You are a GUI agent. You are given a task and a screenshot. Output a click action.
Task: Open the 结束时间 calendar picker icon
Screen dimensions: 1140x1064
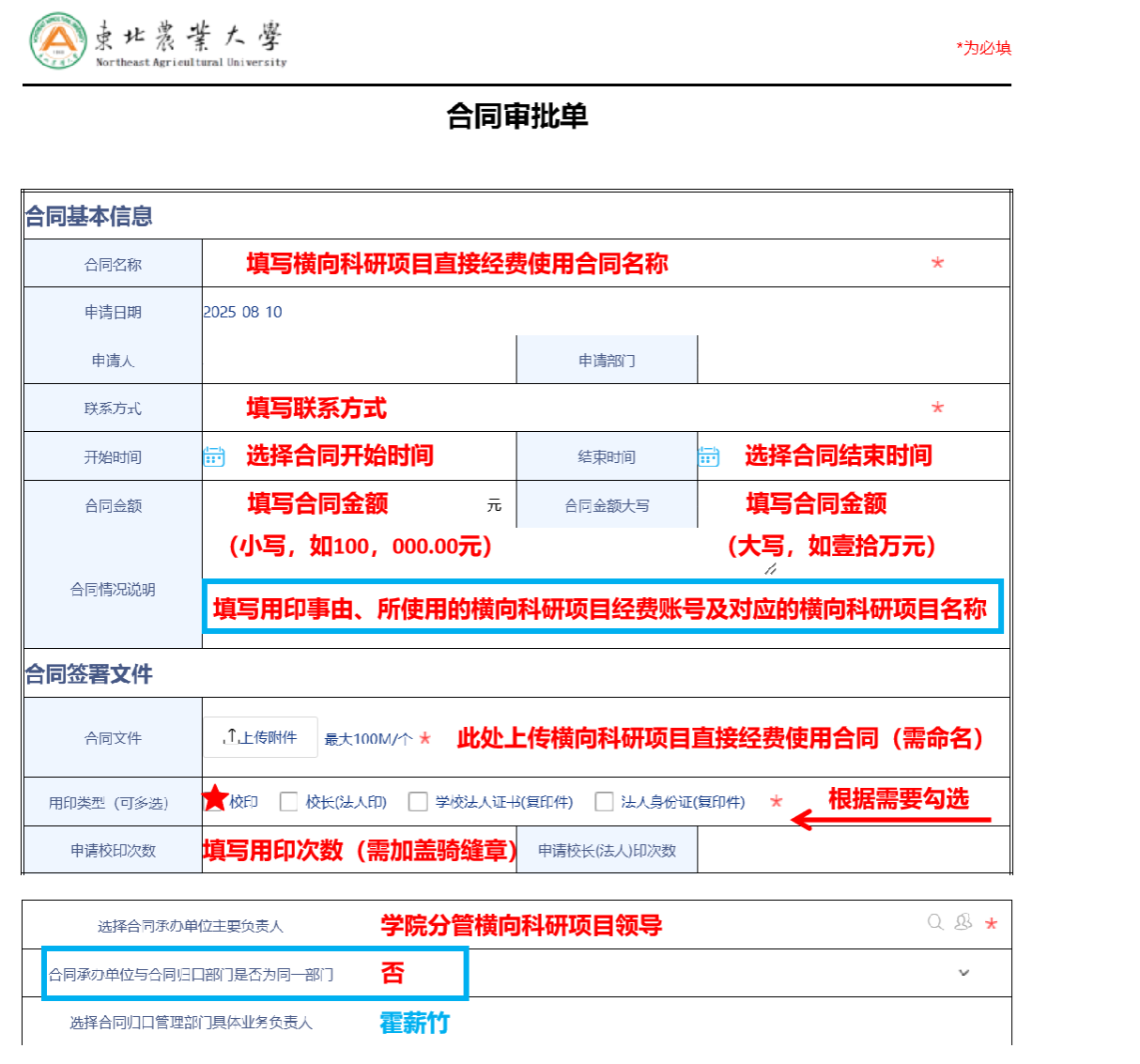point(708,457)
